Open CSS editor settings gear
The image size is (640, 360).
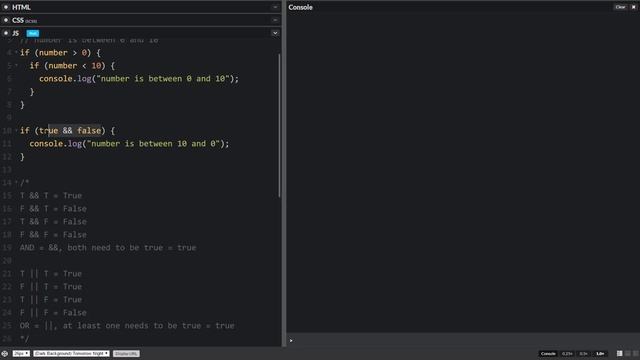pyautogui.click(x=6, y=20)
